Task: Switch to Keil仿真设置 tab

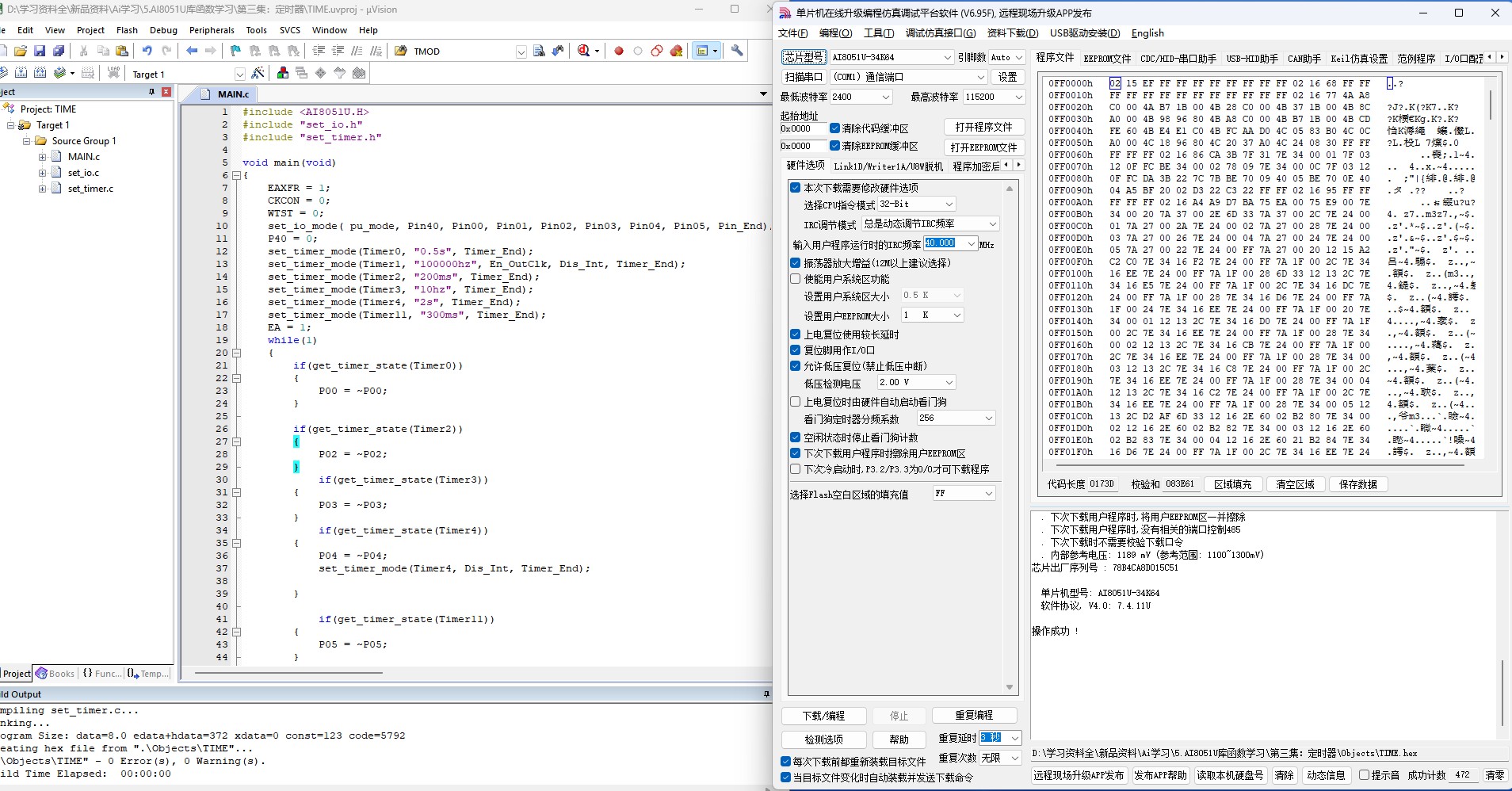Action: 1359,59
